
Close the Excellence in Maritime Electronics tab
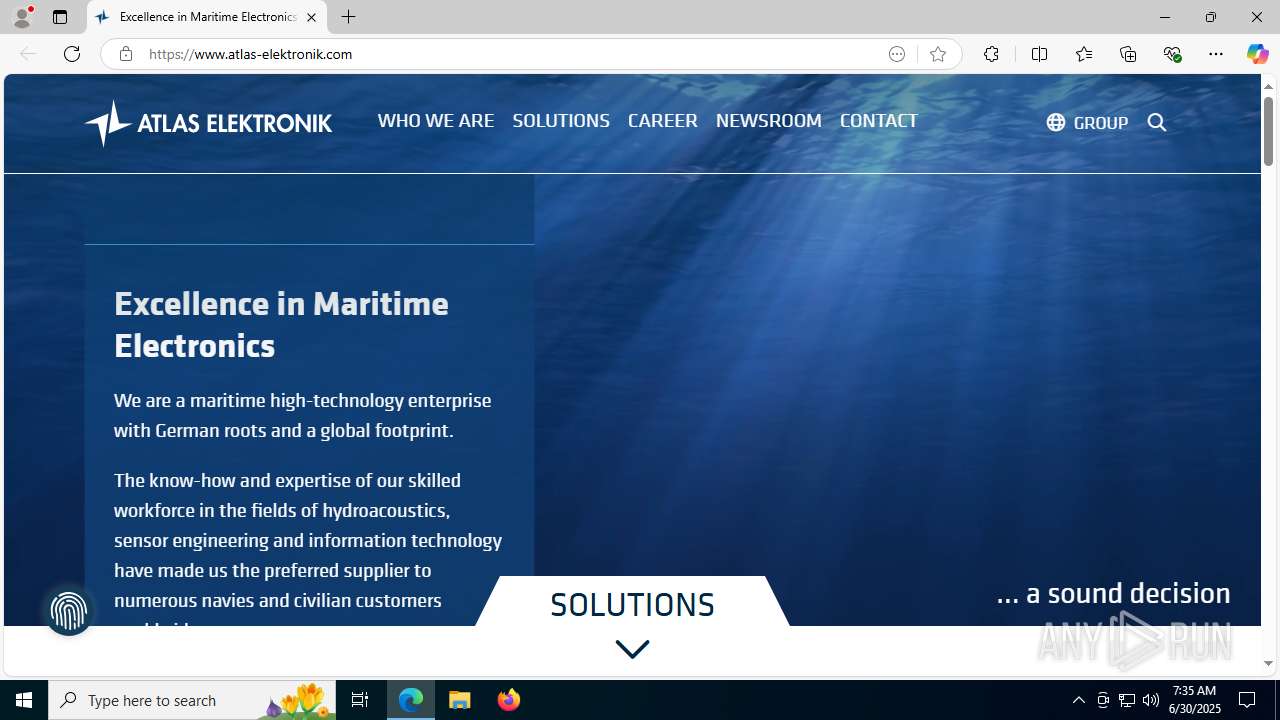pos(311,17)
